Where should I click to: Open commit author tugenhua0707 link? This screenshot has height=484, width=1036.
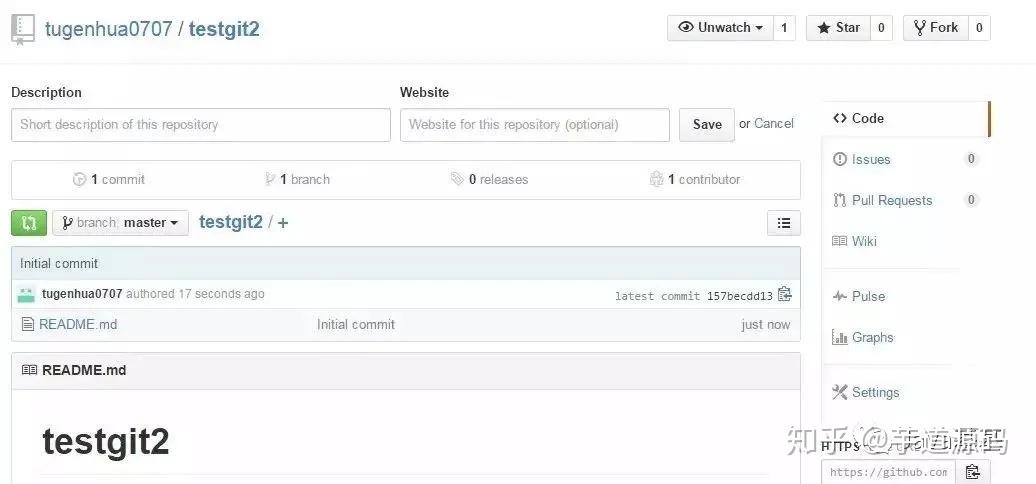tap(82, 294)
